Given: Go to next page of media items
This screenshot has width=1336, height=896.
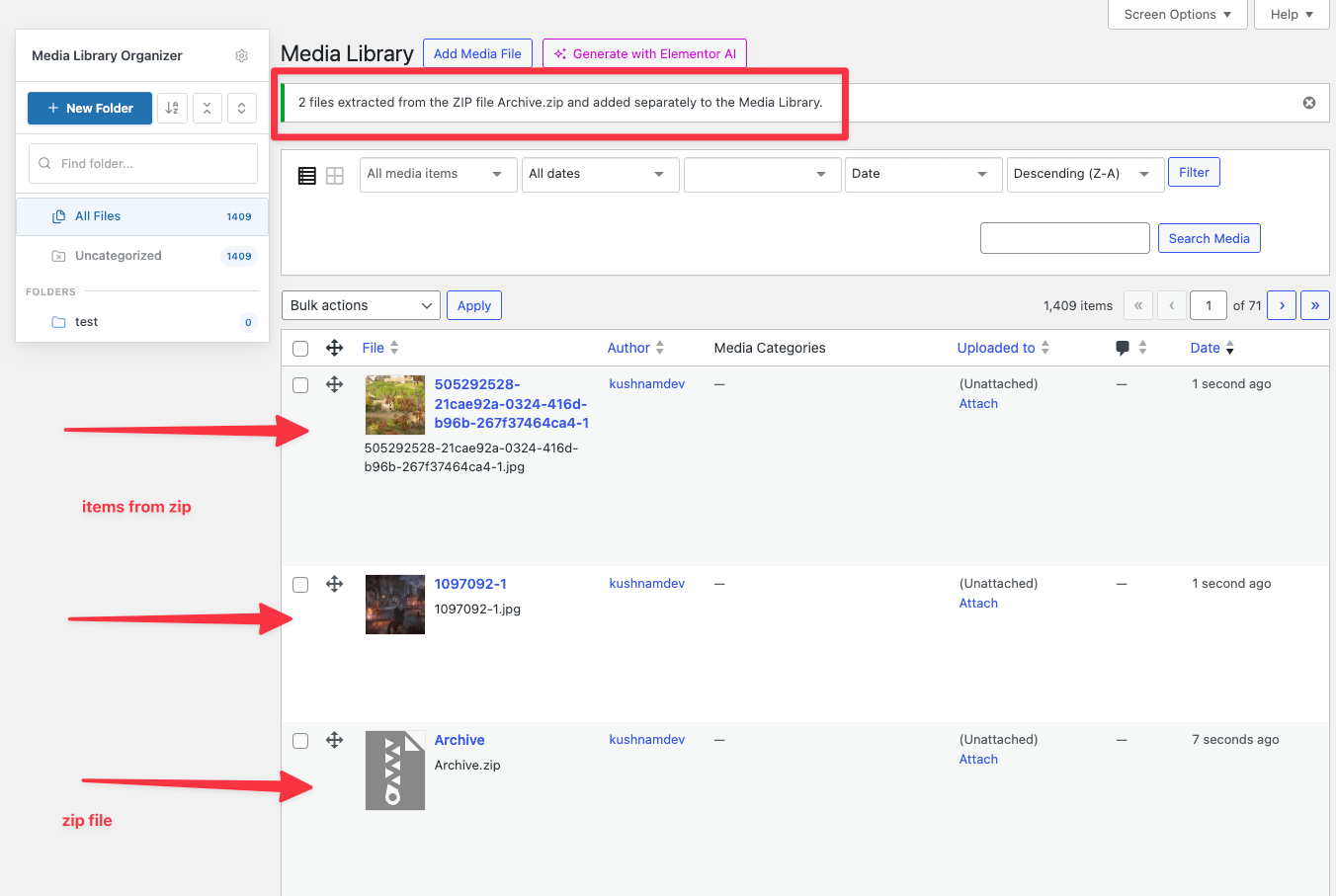Looking at the screenshot, I should tap(1282, 305).
